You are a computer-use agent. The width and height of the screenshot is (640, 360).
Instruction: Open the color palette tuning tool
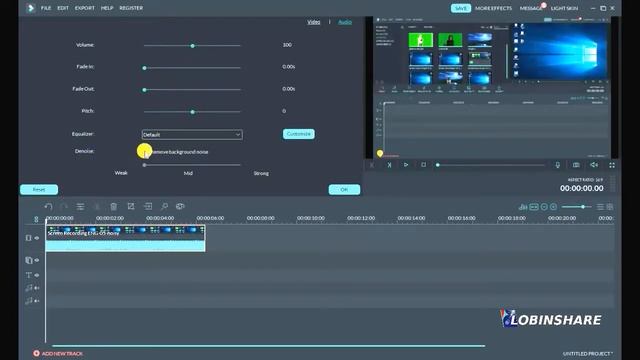(180, 207)
